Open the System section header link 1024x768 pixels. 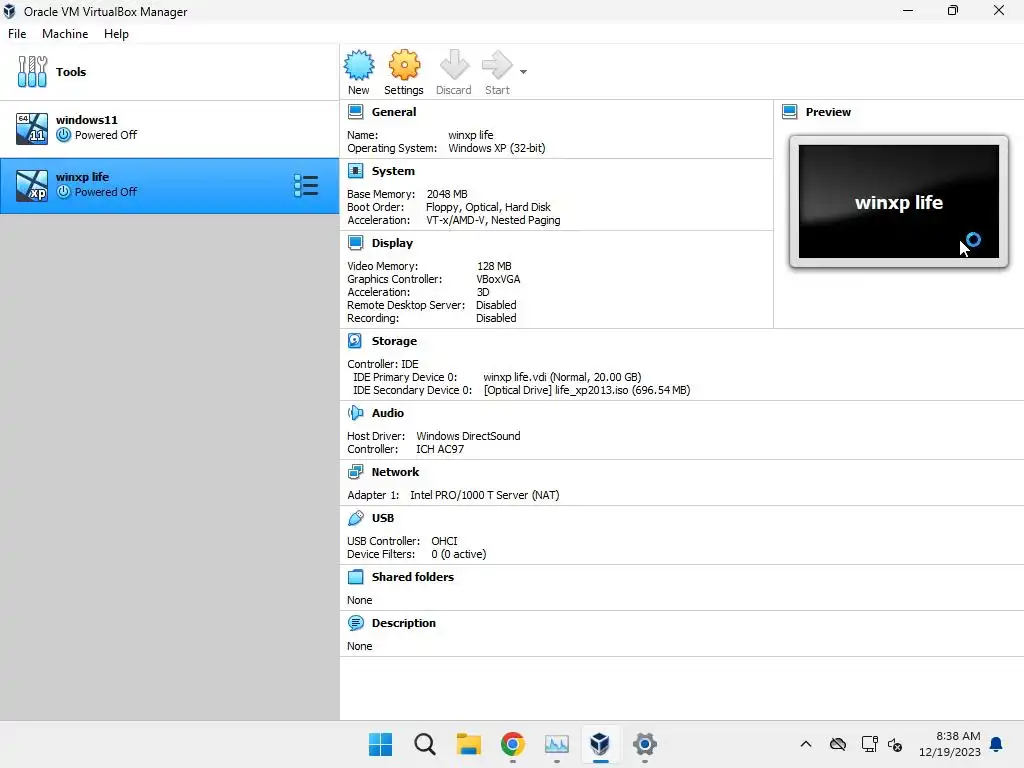click(x=393, y=171)
